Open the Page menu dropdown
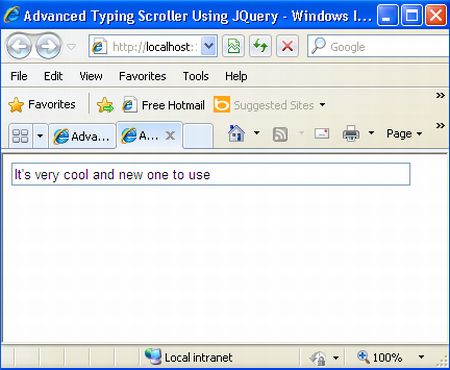The height and width of the screenshot is (370, 450). click(x=404, y=134)
